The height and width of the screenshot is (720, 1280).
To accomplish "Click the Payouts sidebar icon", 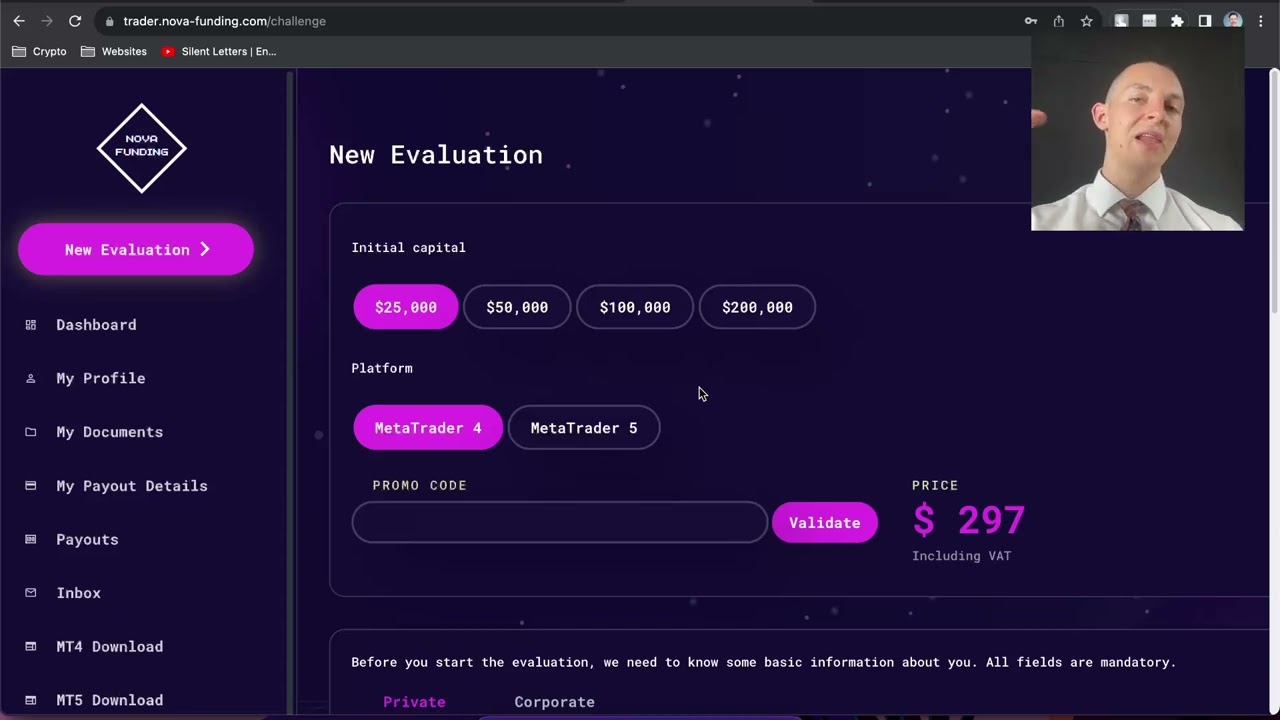I will coord(31,539).
